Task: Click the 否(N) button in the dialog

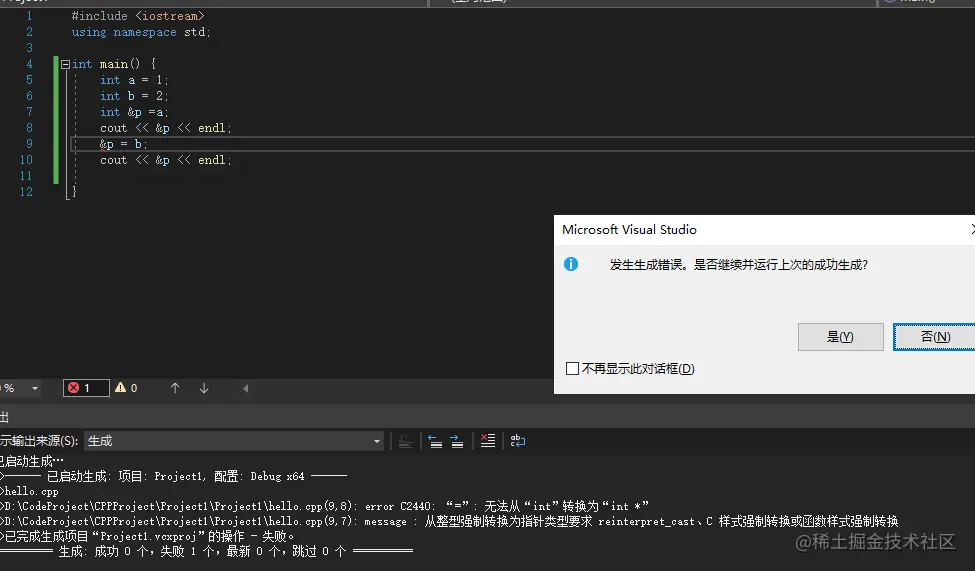Action: tap(935, 337)
